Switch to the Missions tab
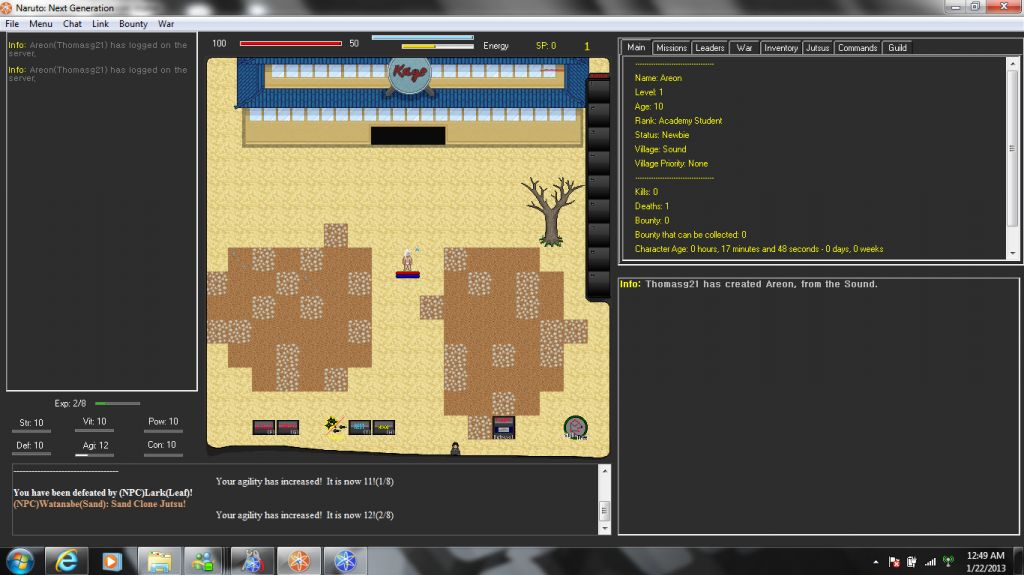 671,48
